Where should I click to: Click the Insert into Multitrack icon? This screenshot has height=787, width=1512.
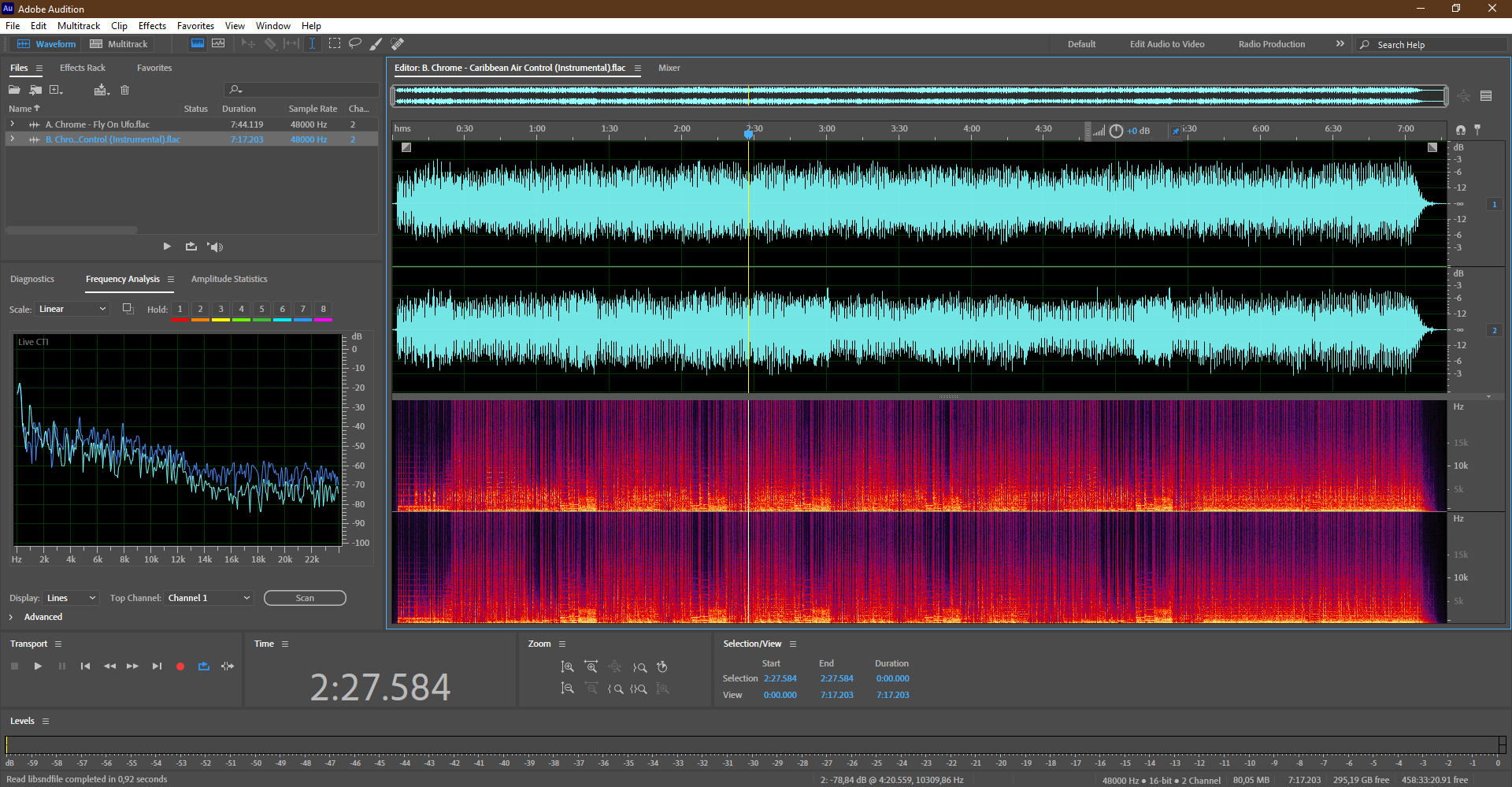point(101,90)
